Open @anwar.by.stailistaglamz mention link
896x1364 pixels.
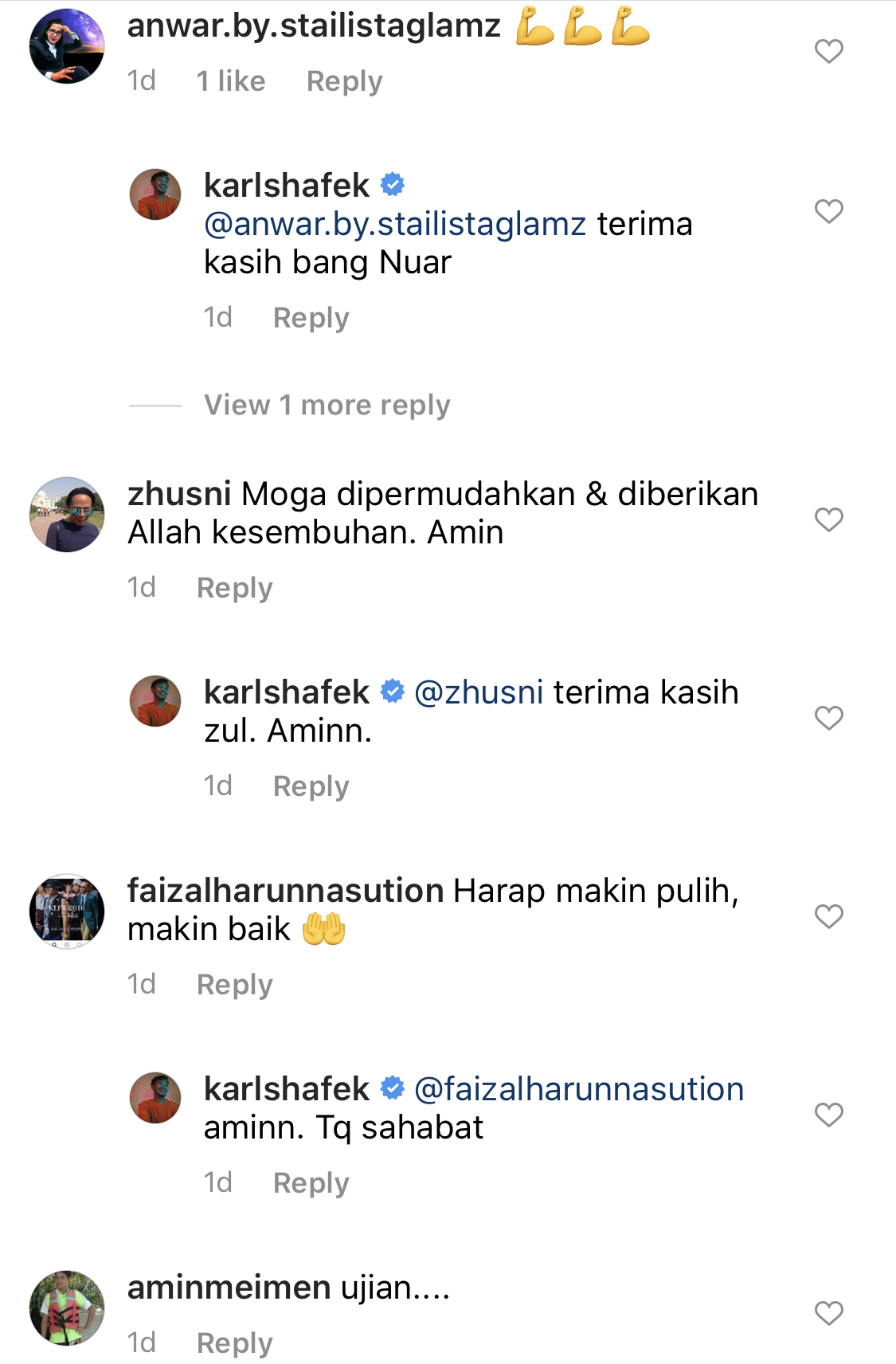[395, 225]
